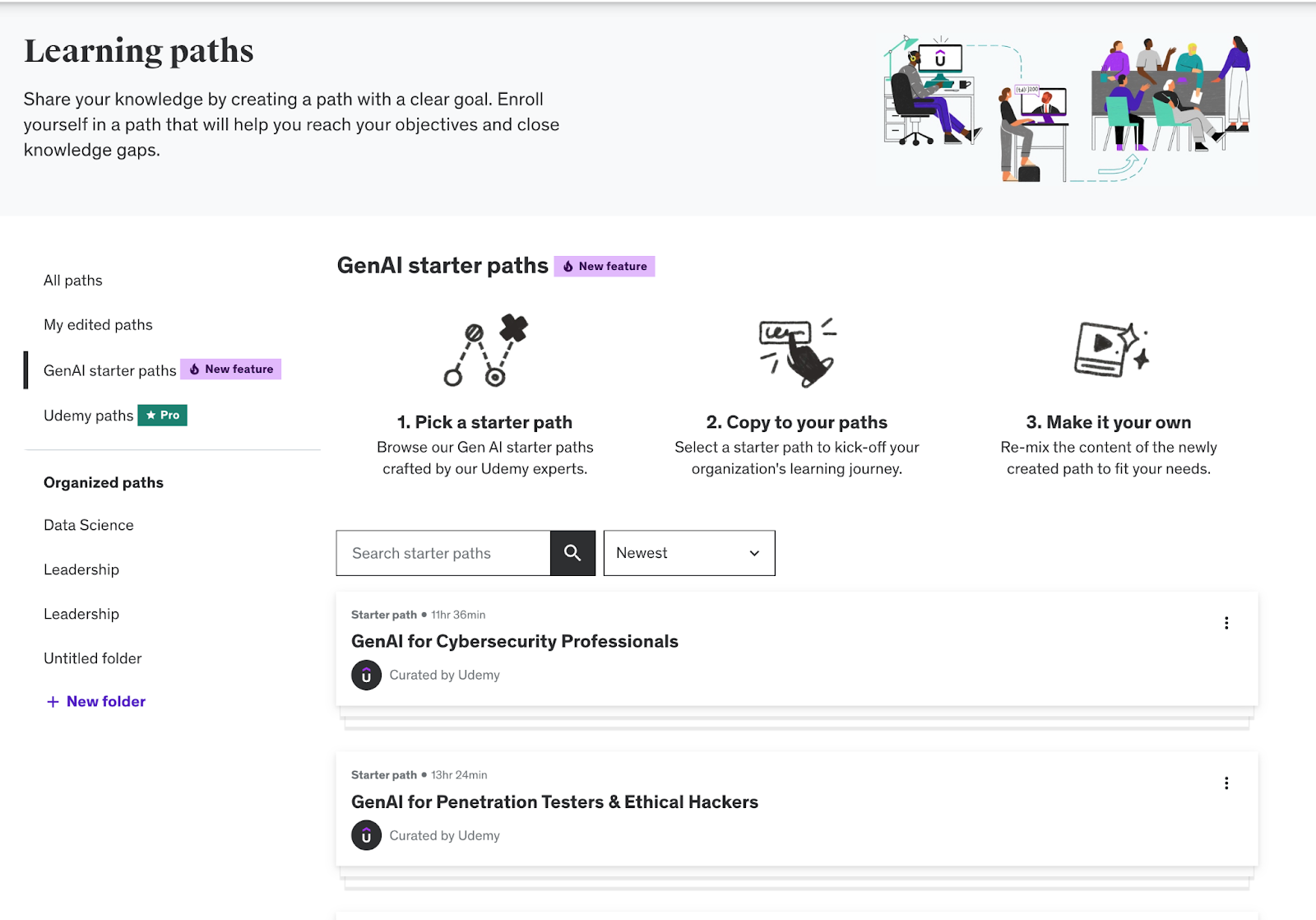1316x920 pixels.
Task: Open the Untitled folder
Action: 93,658
